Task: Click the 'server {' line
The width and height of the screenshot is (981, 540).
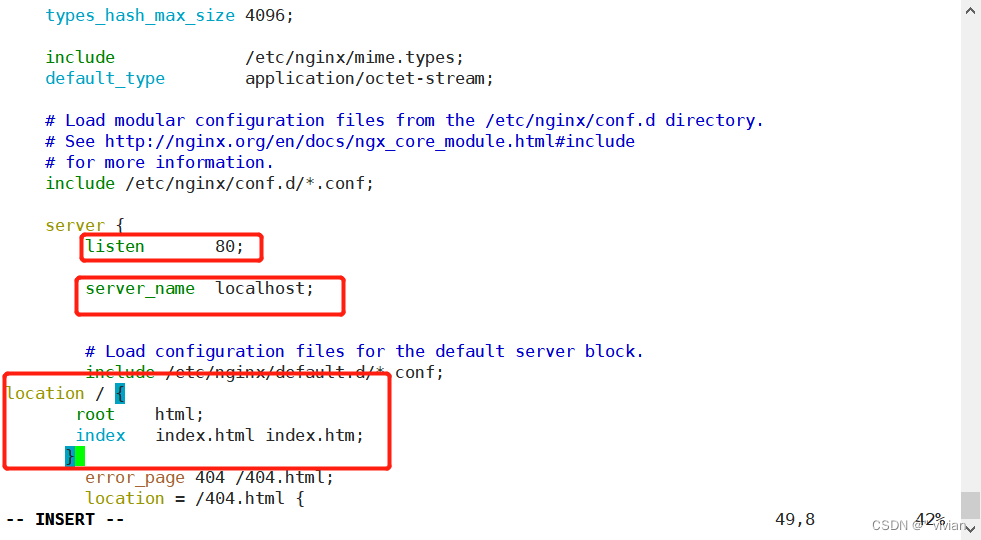Action: [85, 225]
